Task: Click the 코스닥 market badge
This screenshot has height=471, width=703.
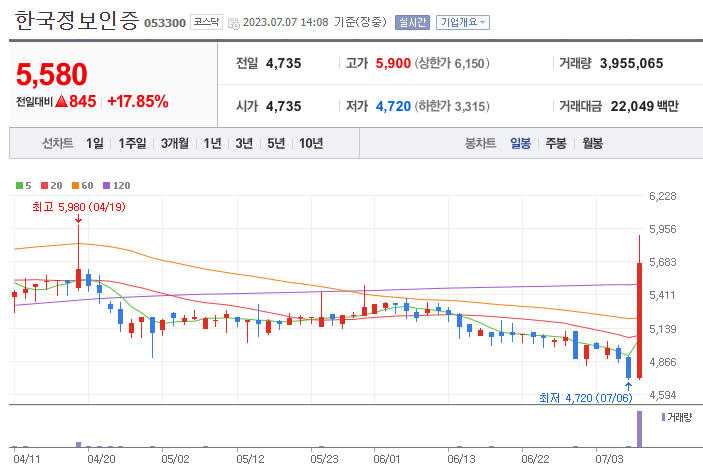Action: (206, 22)
